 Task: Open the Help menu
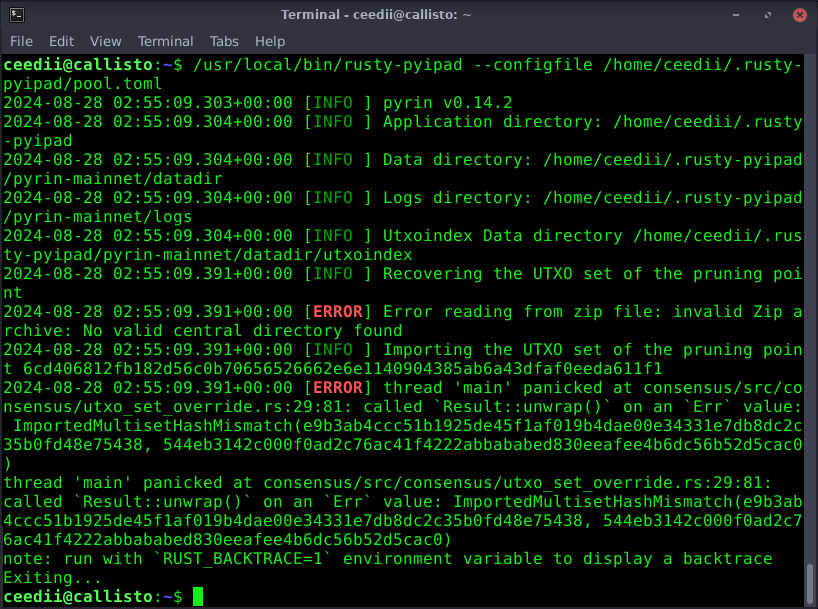point(270,41)
